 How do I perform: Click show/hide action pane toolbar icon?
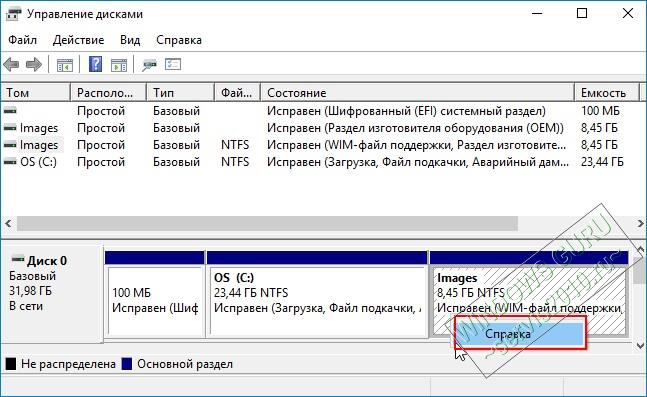pyautogui.click(x=119, y=65)
